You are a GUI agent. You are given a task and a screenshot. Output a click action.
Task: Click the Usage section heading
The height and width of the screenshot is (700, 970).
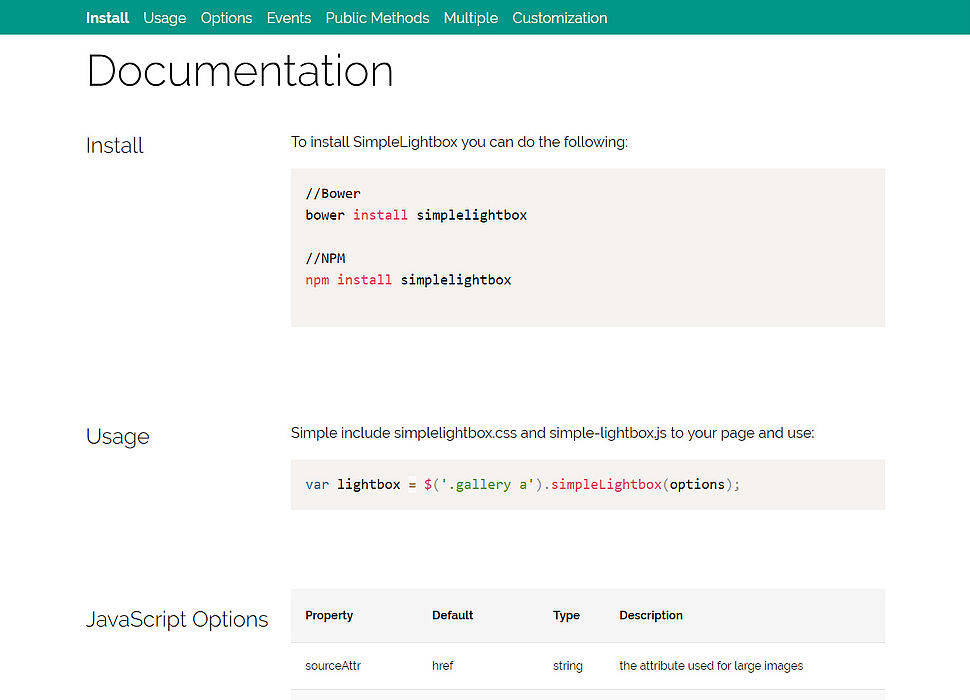pos(118,437)
